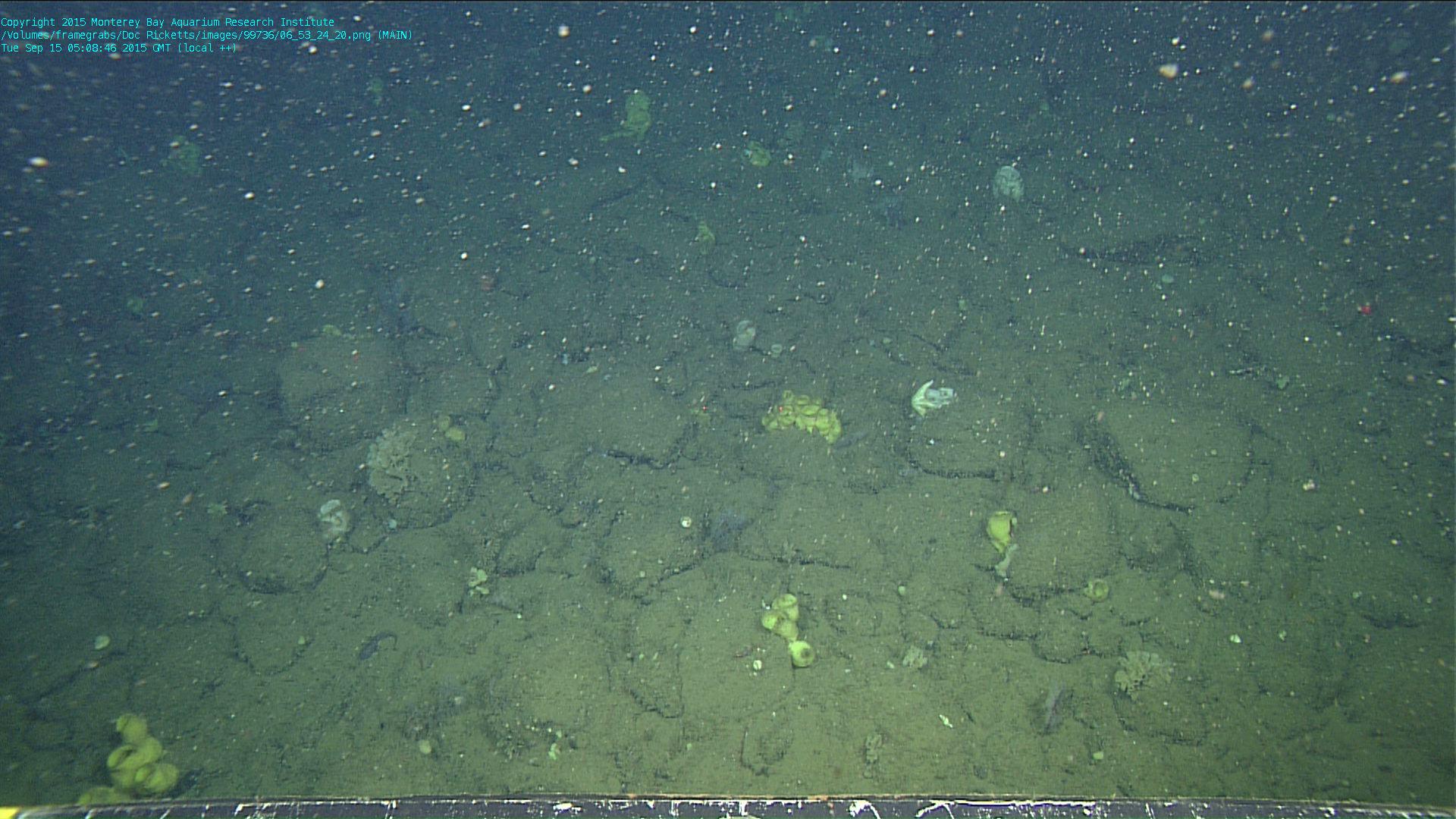The image size is (1456, 819).
Task: Click the lacy coral at lower right
Action: (x=1139, y=671)
